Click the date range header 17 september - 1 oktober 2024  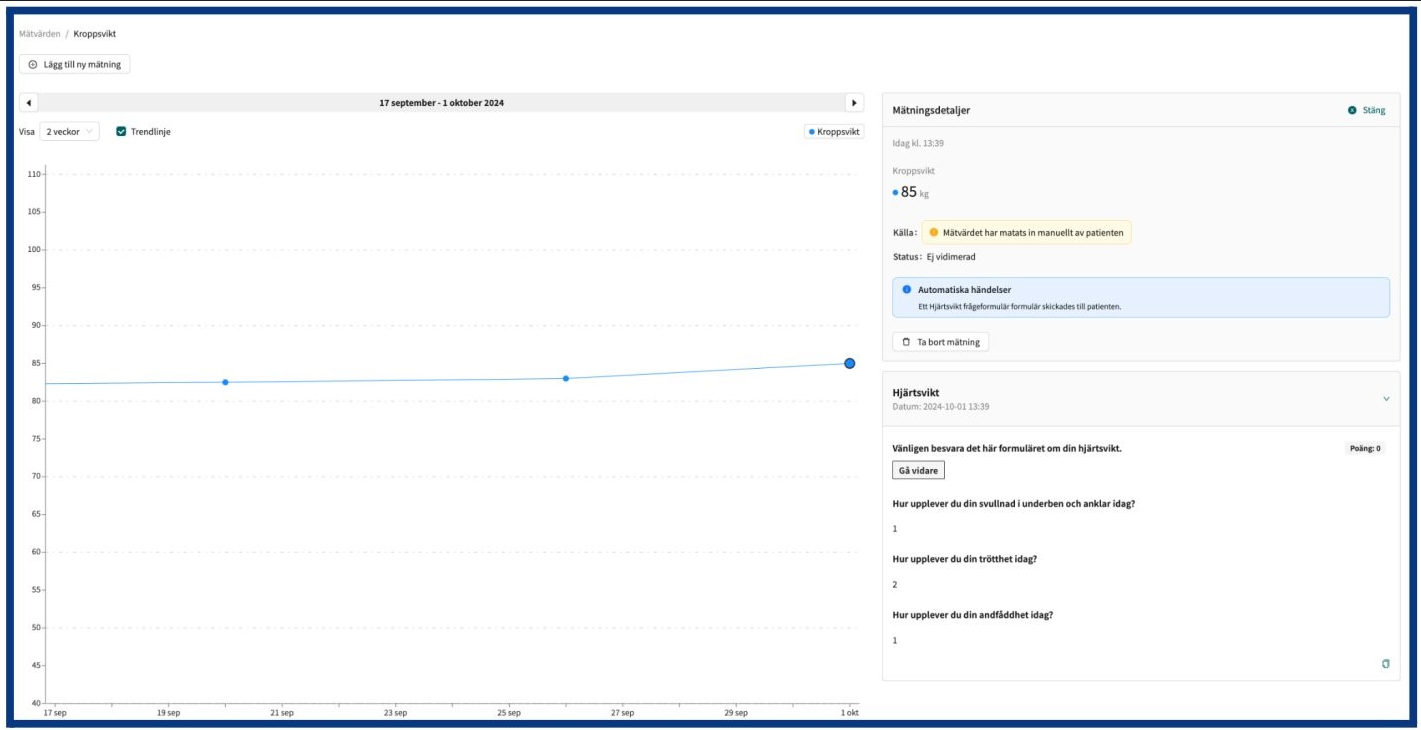(441, 103)
